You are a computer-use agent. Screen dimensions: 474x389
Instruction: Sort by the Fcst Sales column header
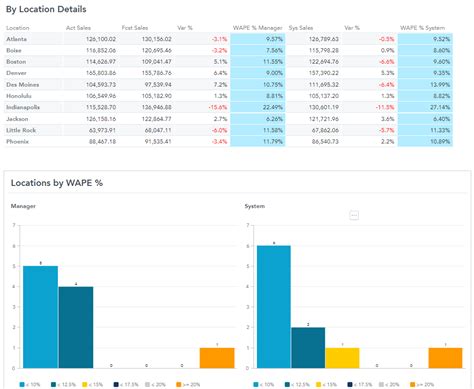click(135, 28)
